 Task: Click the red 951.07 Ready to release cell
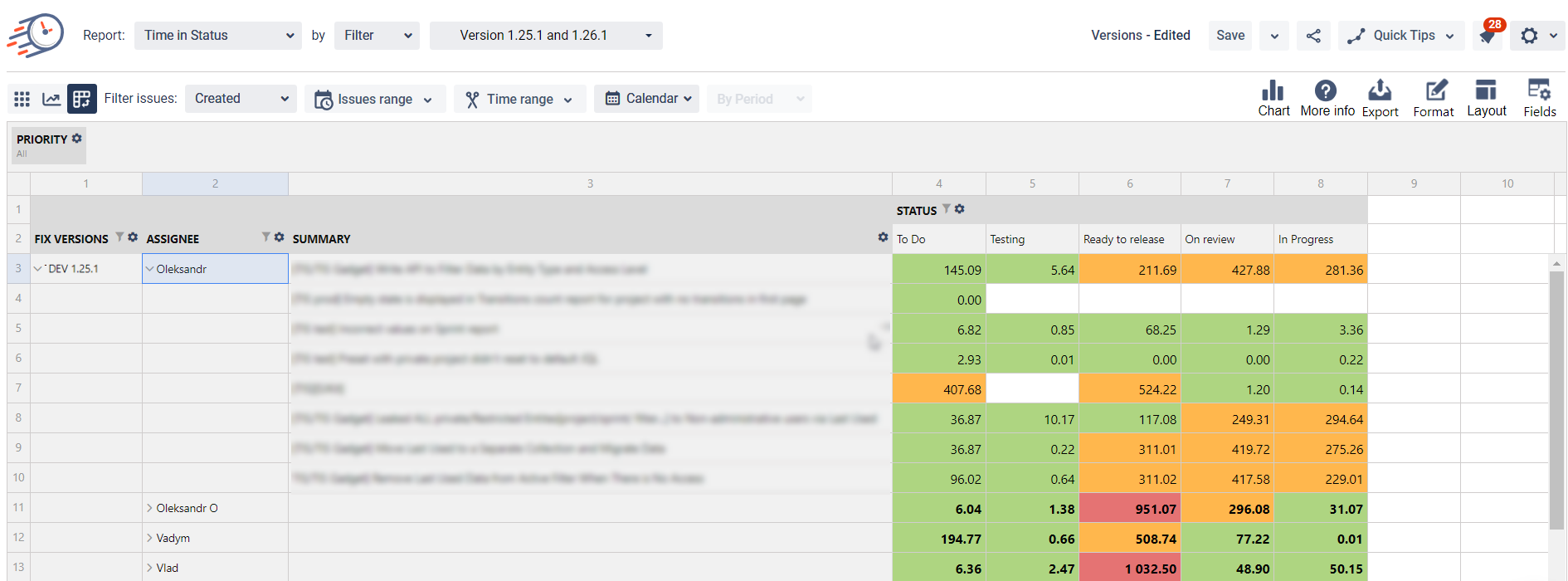coord(1129,509)
